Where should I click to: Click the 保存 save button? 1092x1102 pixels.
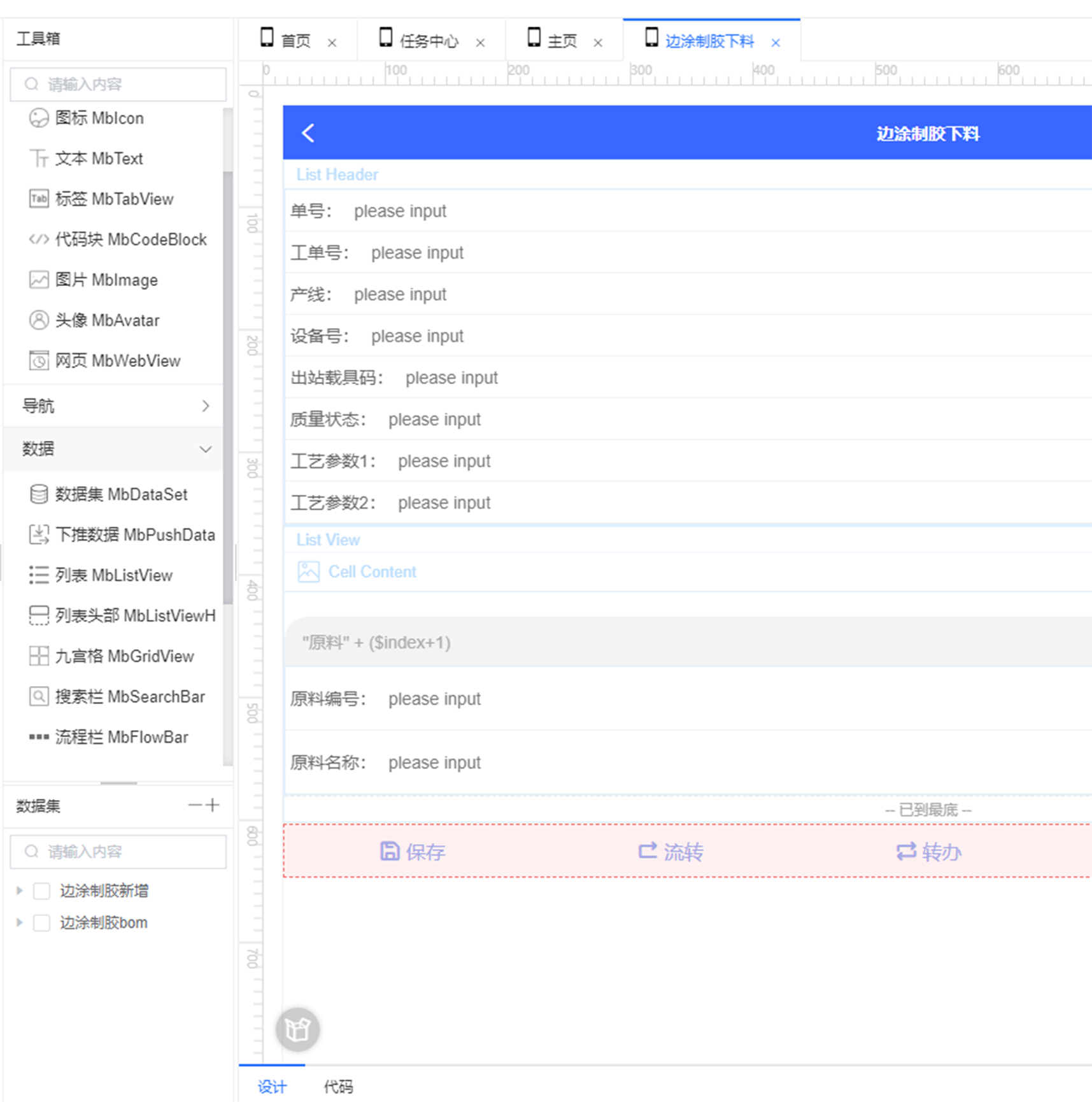pos(413,852)
